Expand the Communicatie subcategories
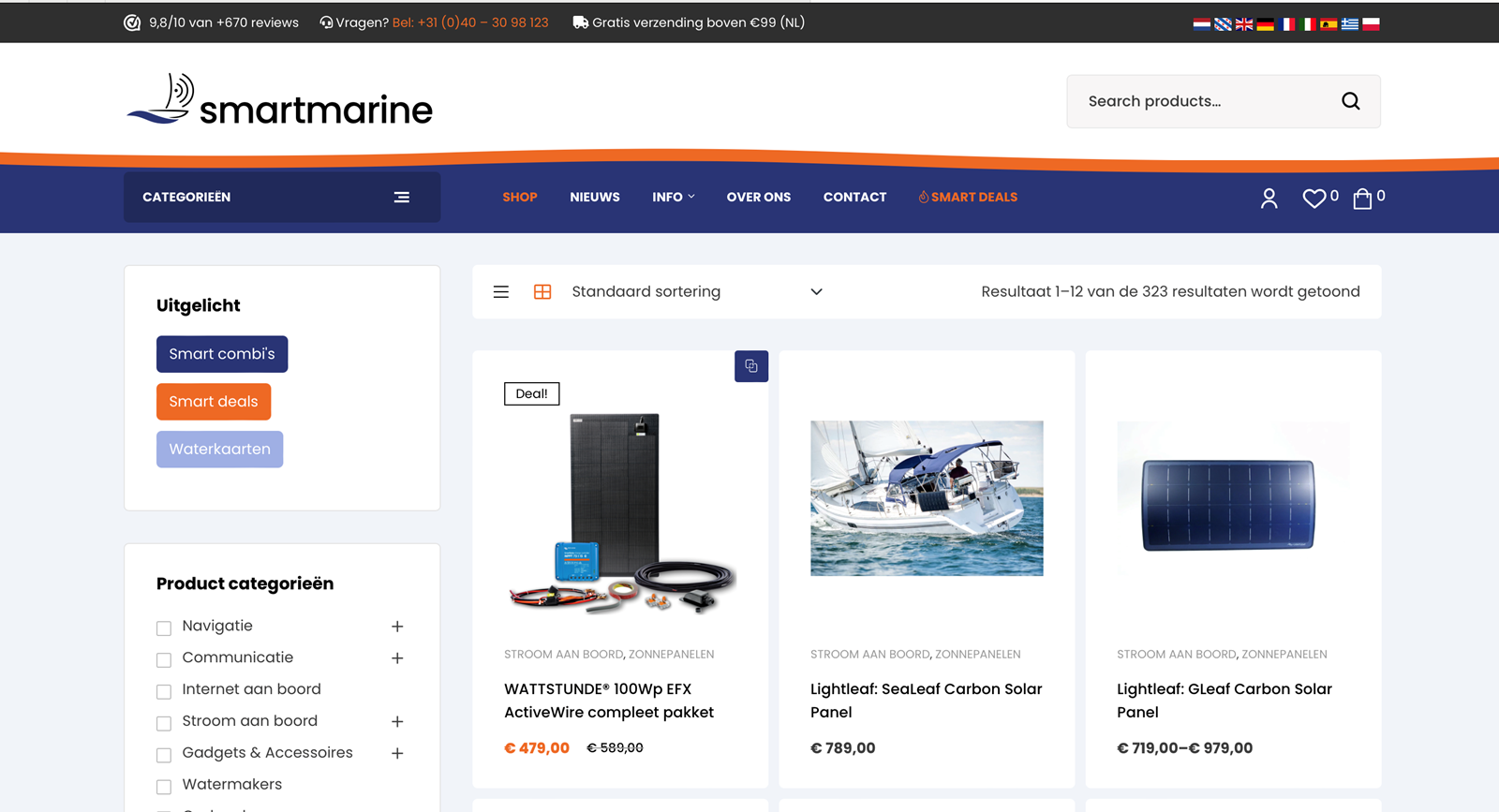This screenshot has height=812, width=1499. click(x=397, y=658)
